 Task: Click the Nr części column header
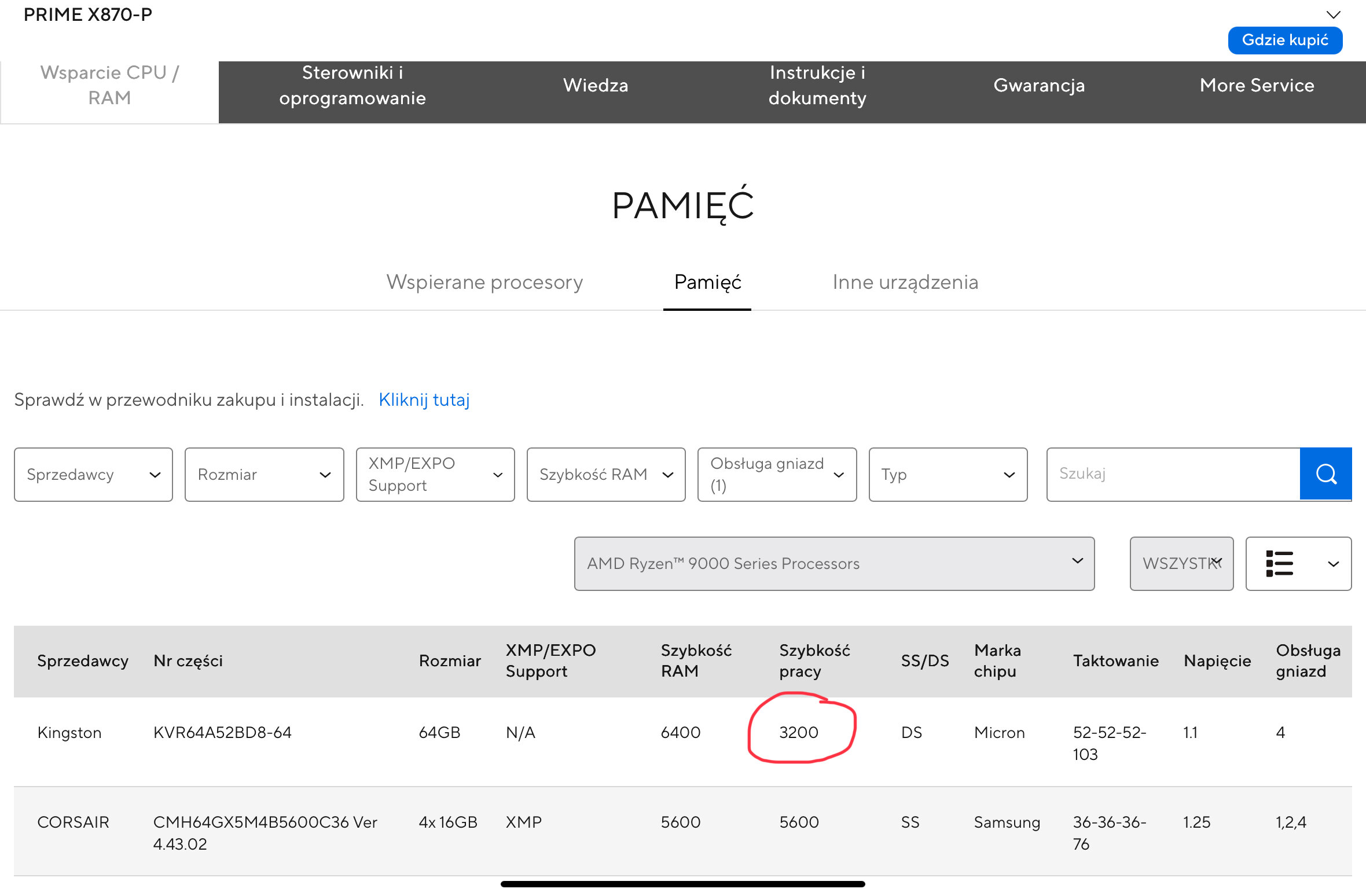(188, 660)
